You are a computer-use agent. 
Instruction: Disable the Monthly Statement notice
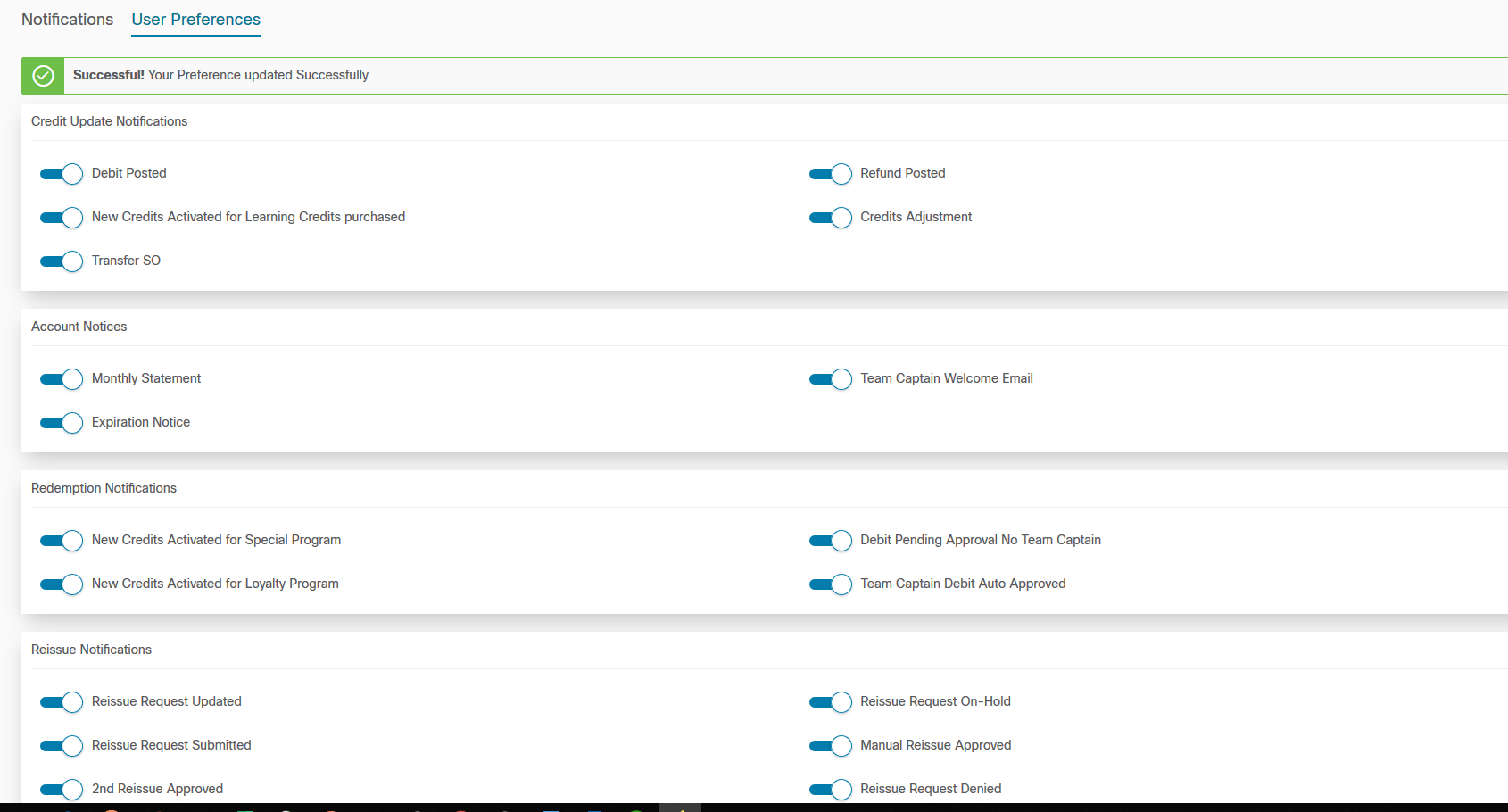point(62,379)
